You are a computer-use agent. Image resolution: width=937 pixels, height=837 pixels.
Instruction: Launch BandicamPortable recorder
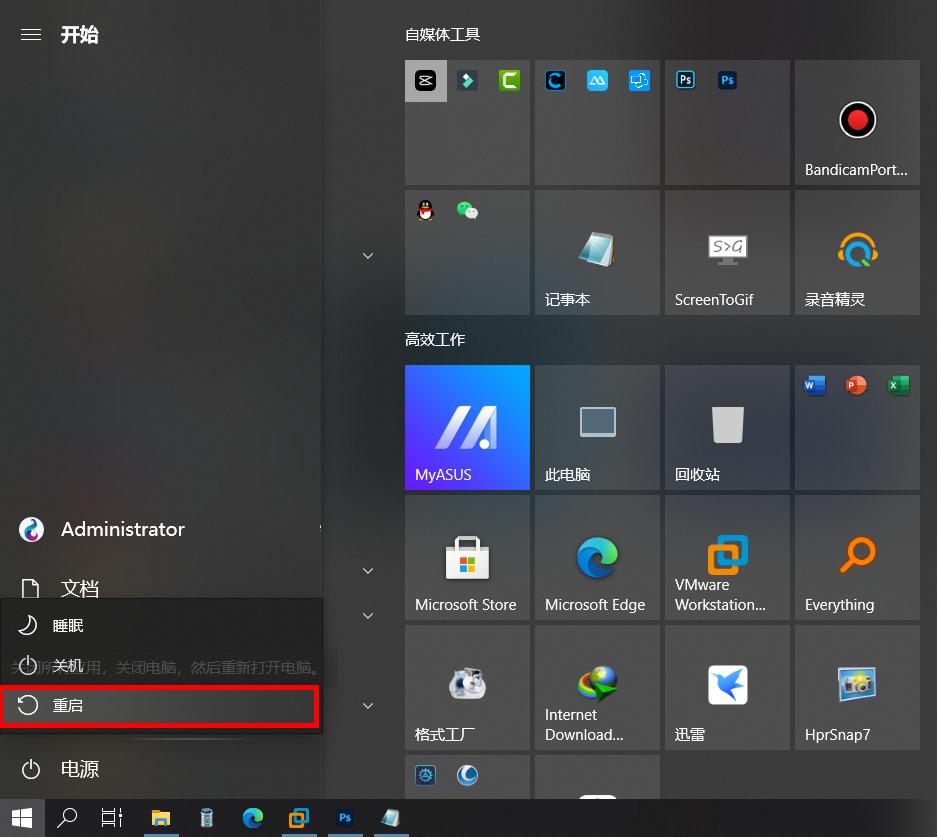[x=857, y=123]
